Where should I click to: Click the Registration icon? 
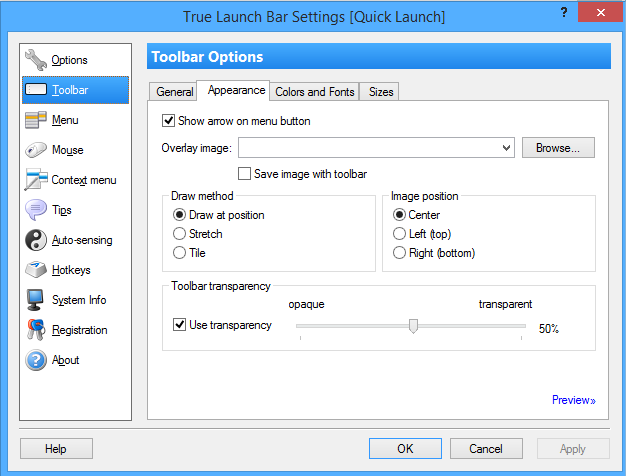[x=36, y=330]
